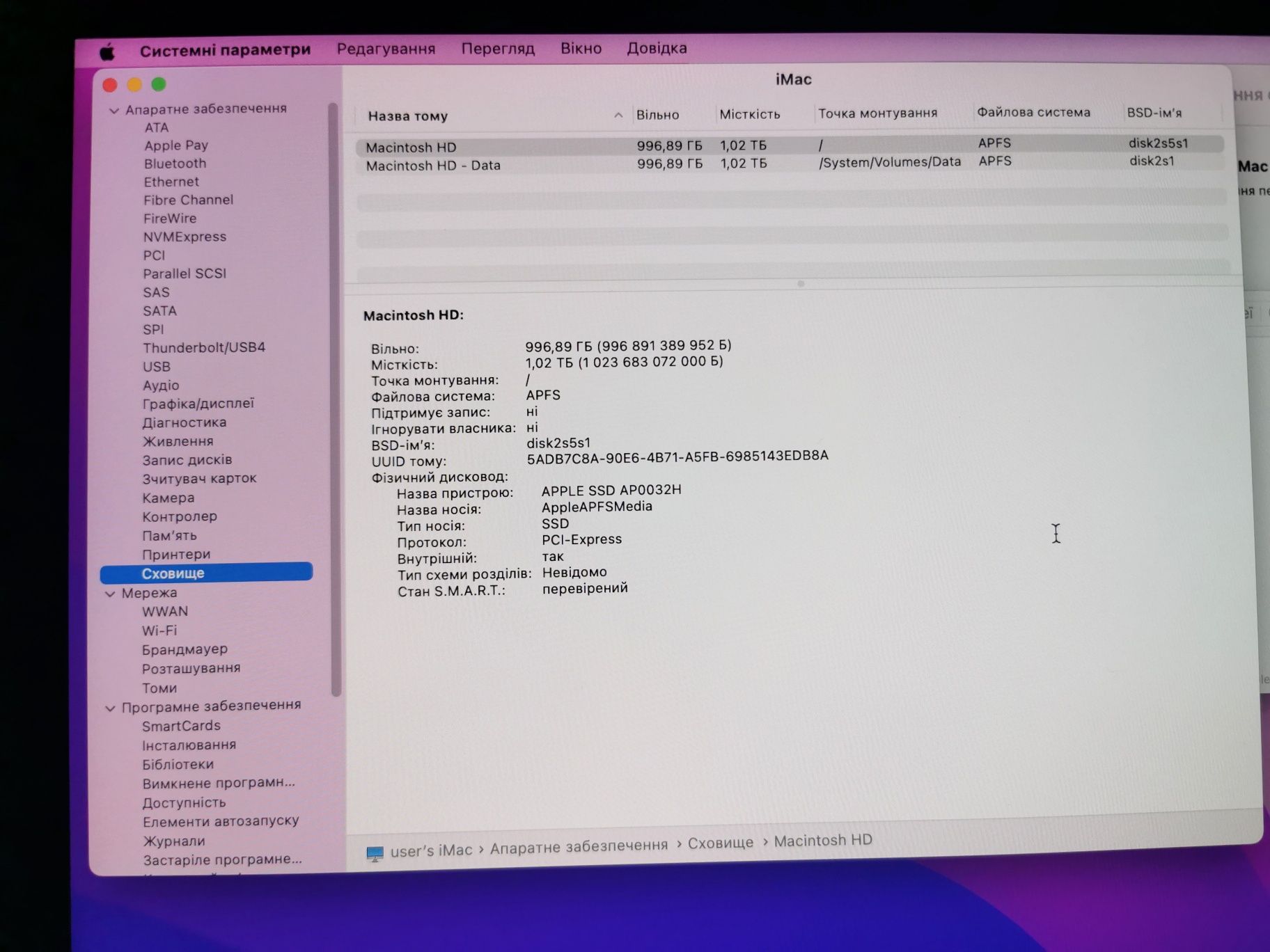Select NVMExpress in sidebar
1270x952 pixels.
pyautogui.click(x=185, y=237)
